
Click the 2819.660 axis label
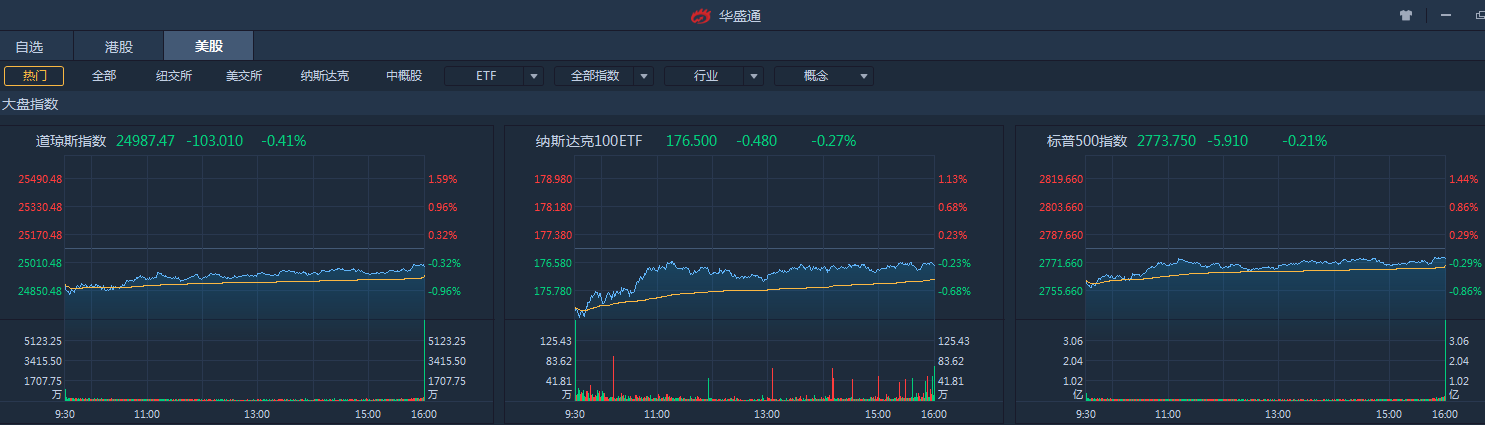click(x=1061, y=180)
